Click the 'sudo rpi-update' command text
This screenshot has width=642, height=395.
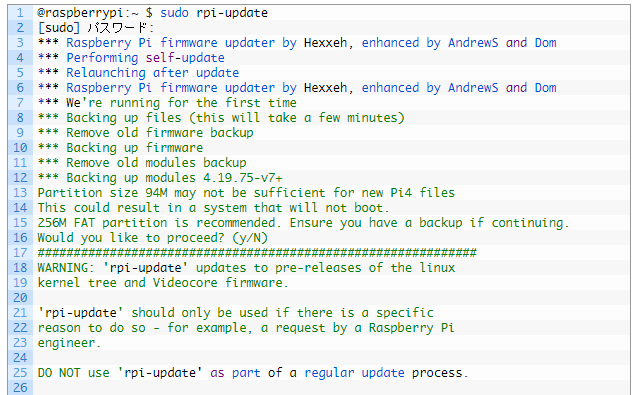pyautogui.click(x=214, y=13)
